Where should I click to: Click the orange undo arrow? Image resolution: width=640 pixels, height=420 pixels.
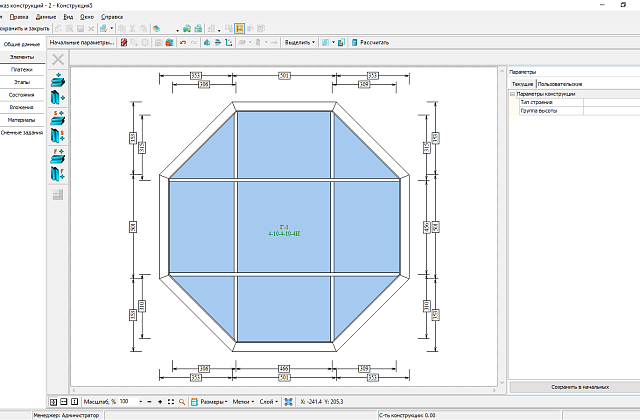(183, 42)
